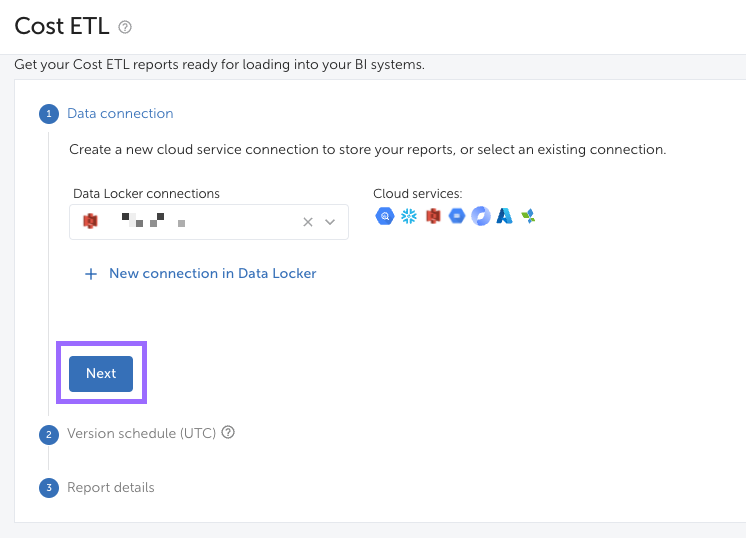Click the red AWS S3 cloud service icon
The image size is (746, 538).
tap(433, 216)
